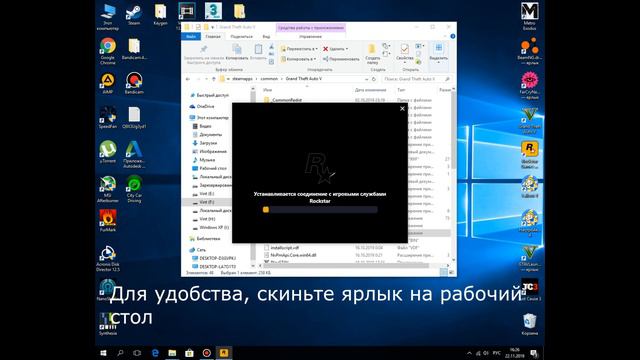Close the Rockstar launcher connection dialog

(x=402, y=109)
